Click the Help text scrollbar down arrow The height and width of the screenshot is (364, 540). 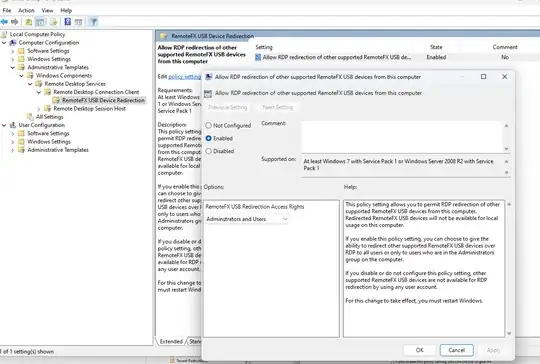[509, 333]
